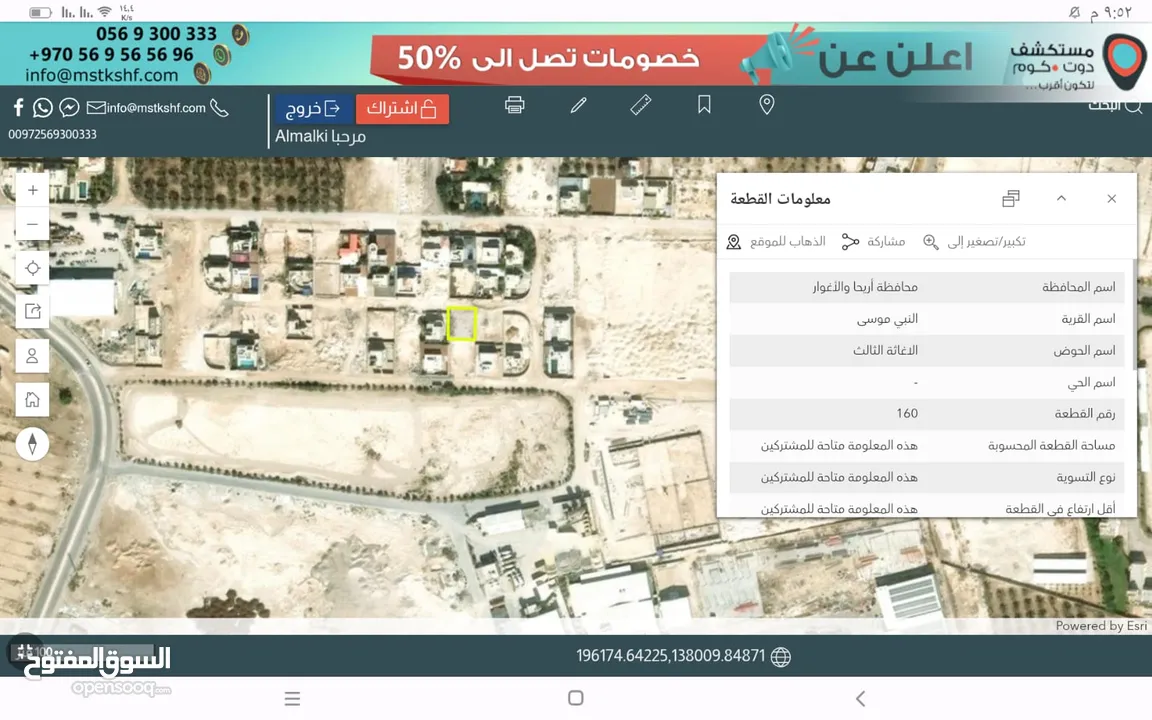
Task: Click phone number 056 9 300 333 in banner
Action: point(156,34)
